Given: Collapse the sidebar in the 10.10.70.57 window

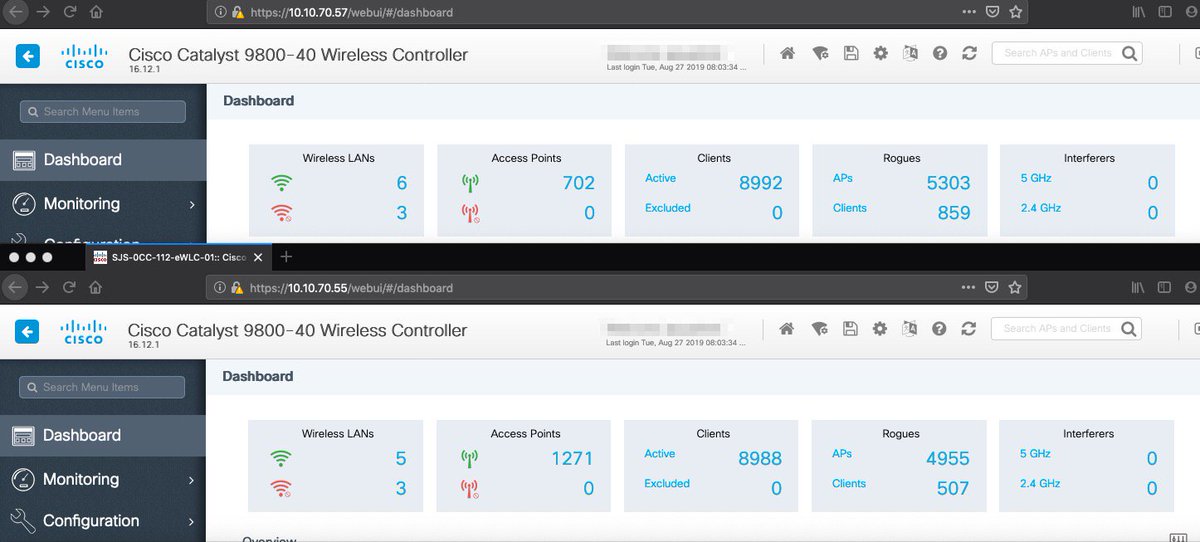Looking at the screenshot, I should pyautogui.click(x=28, y=55).
